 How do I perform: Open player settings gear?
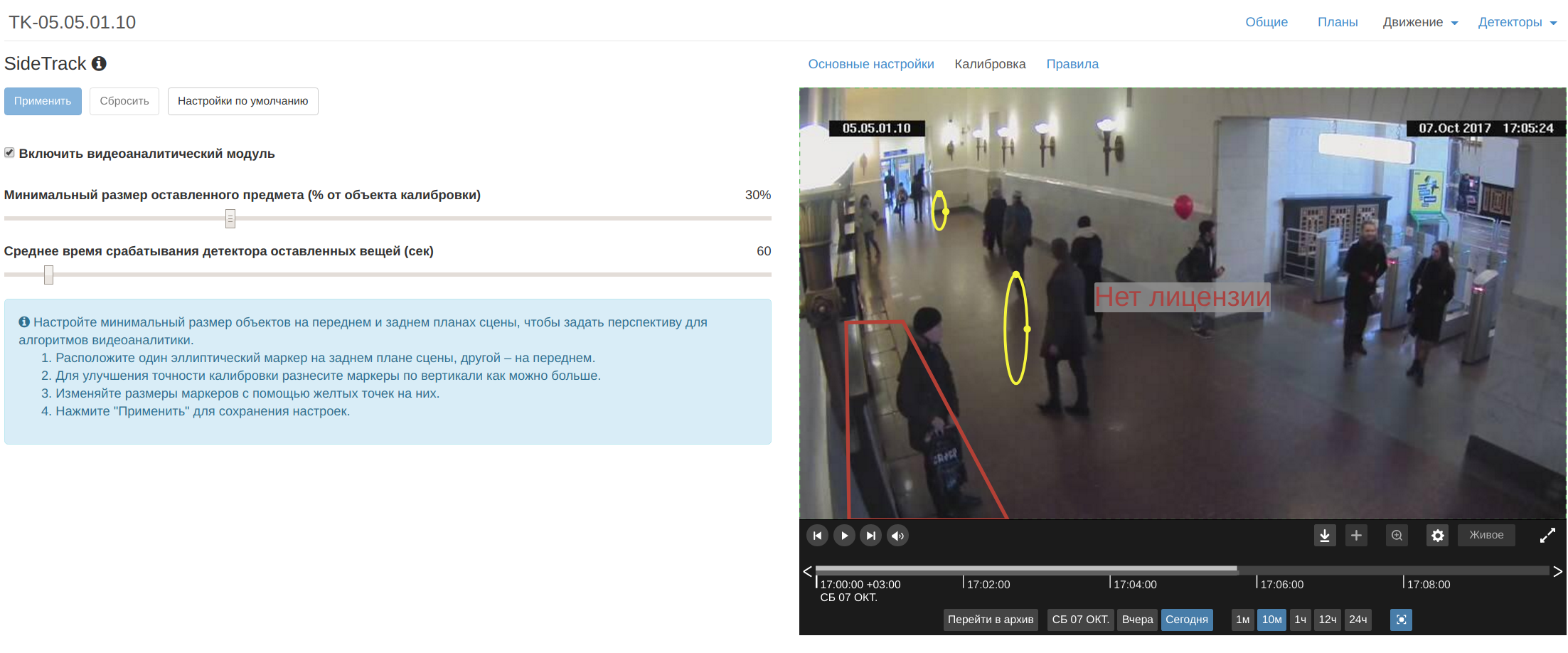[1438, 536]
